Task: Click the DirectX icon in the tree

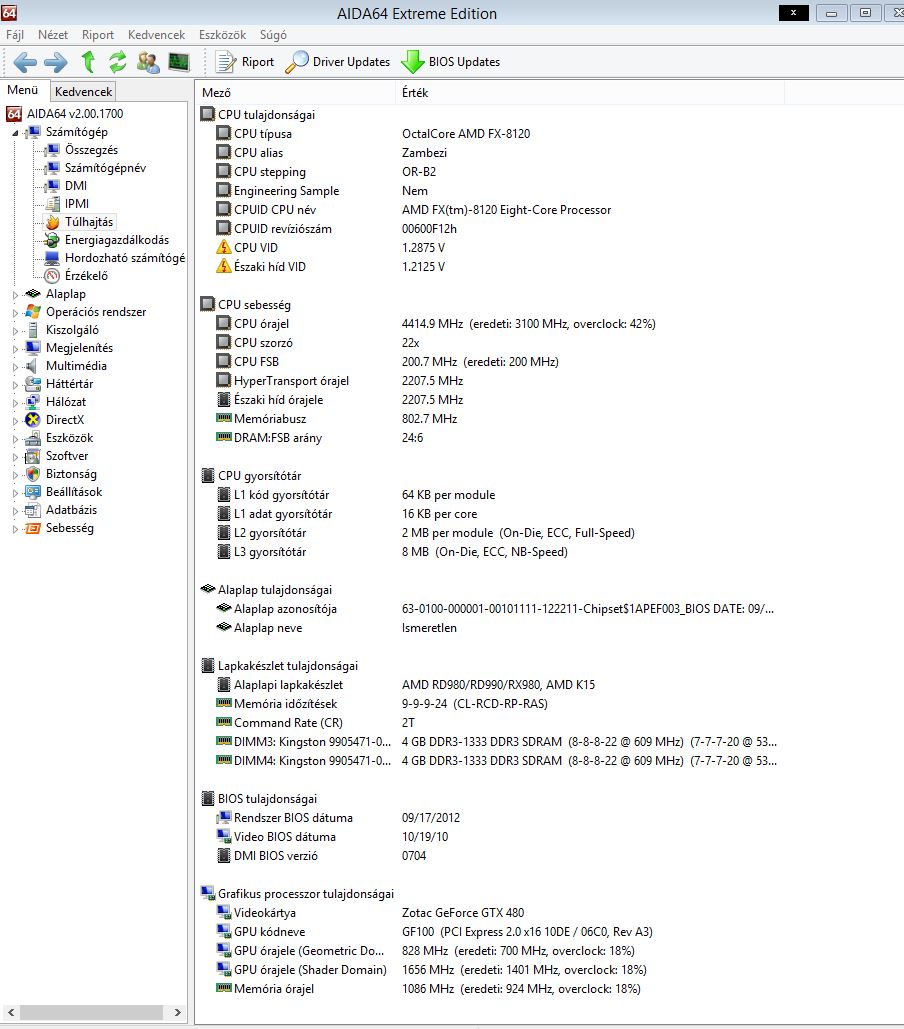Action: tap(33, 420)
